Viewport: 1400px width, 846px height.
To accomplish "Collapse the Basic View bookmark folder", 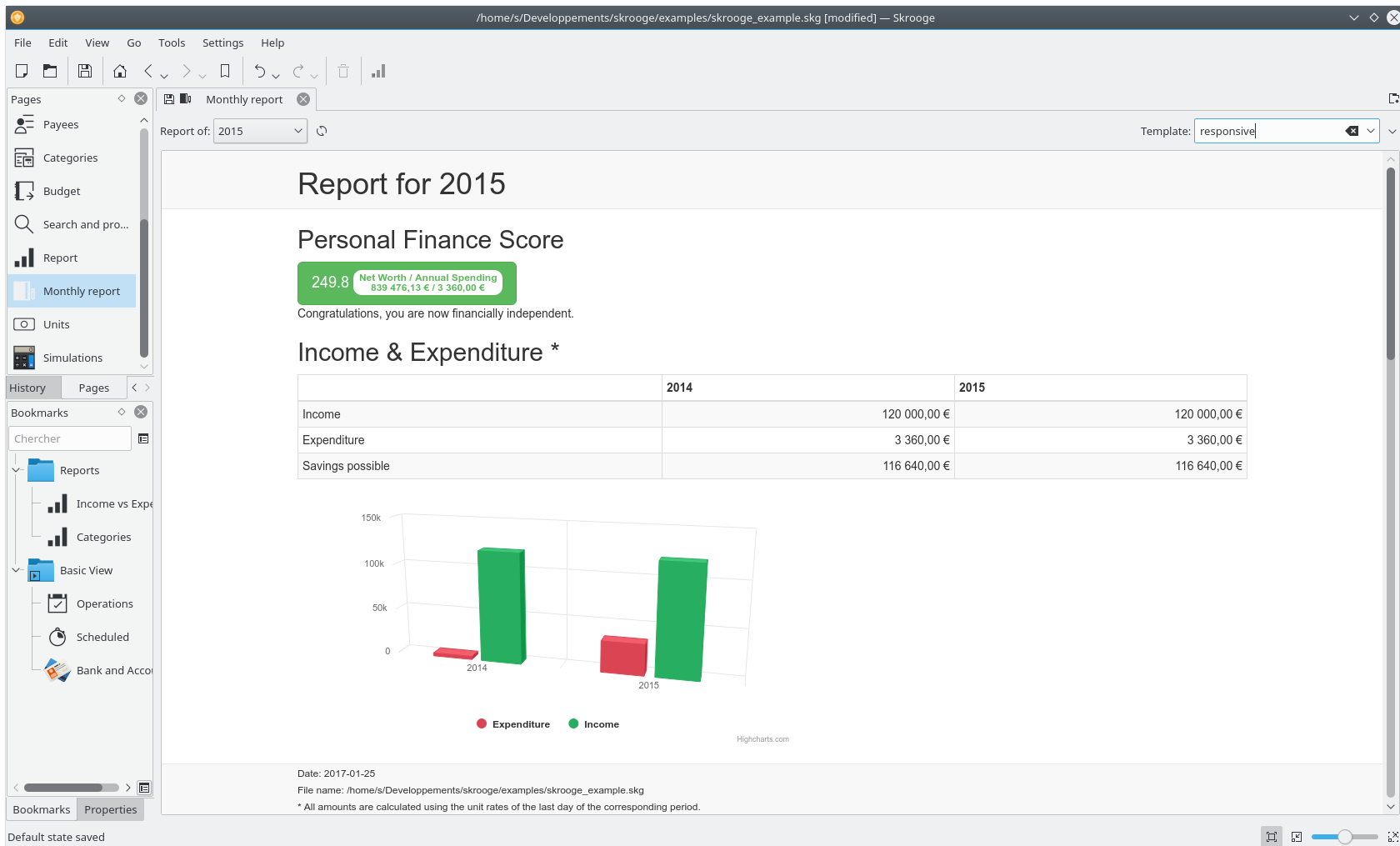I will click(16, 570).
